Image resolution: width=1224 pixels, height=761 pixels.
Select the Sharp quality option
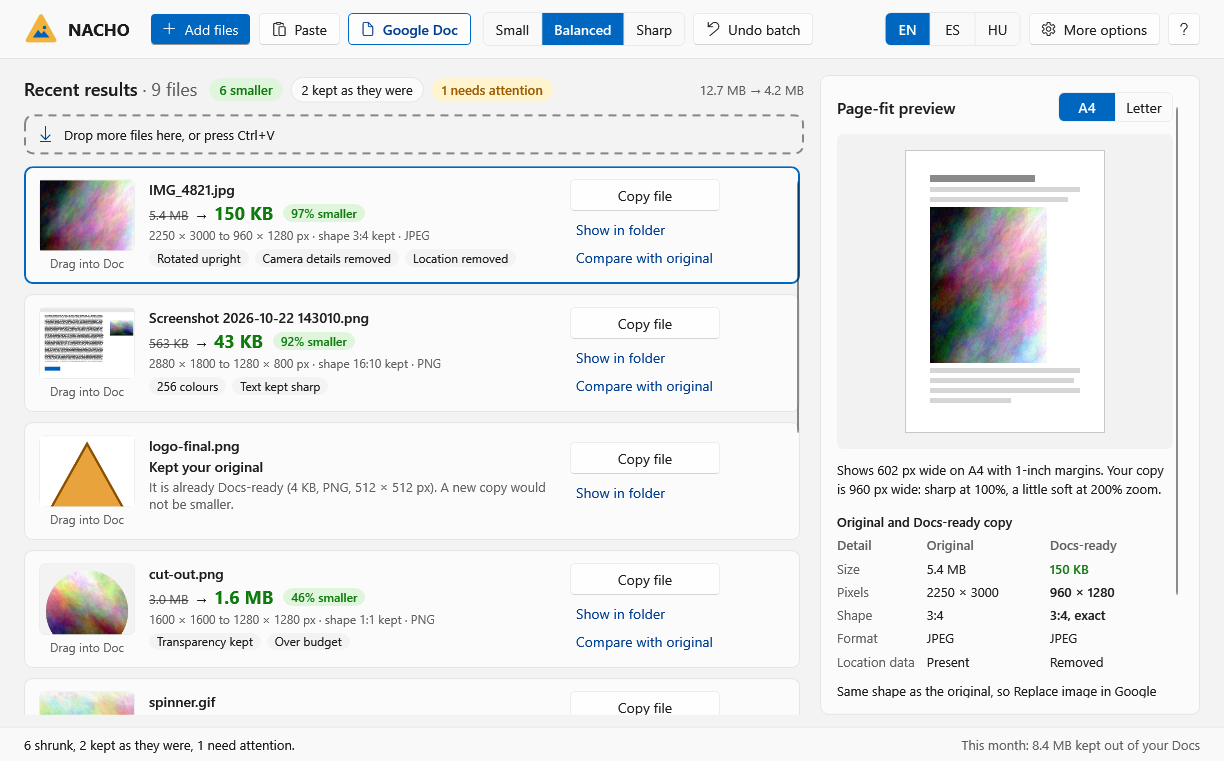tap(654, 29)
